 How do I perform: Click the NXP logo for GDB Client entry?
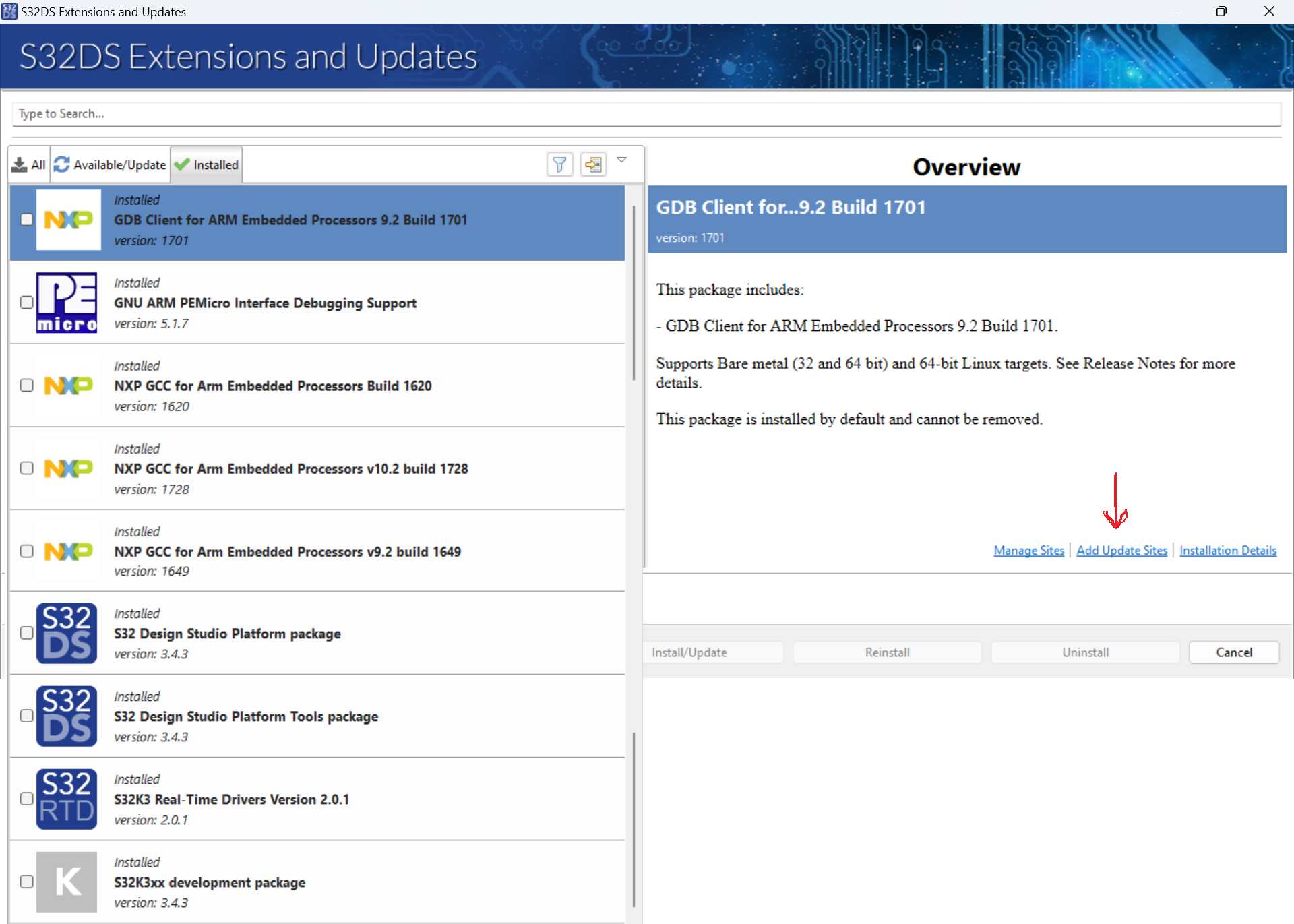[x=68, y=220]
